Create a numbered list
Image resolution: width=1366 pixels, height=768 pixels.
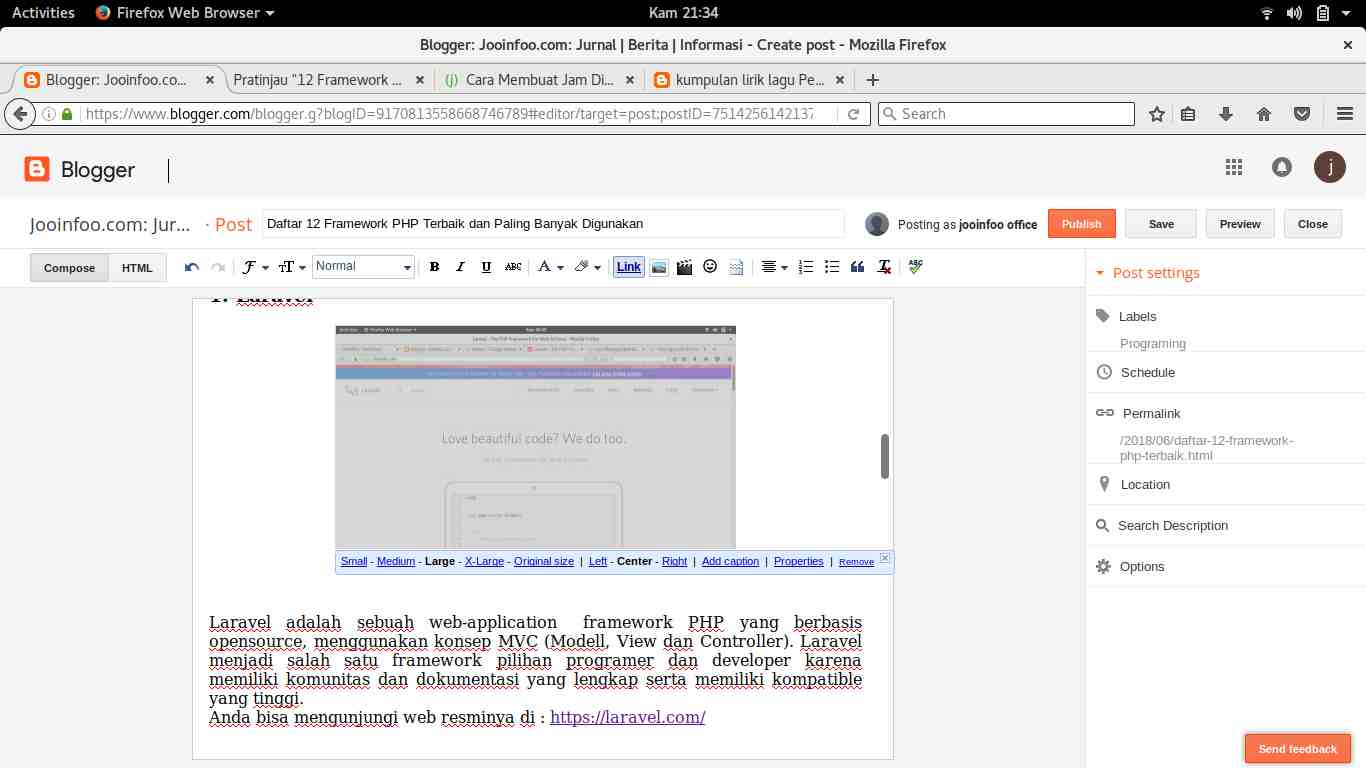pyautogui.click(x=806, y=267)
